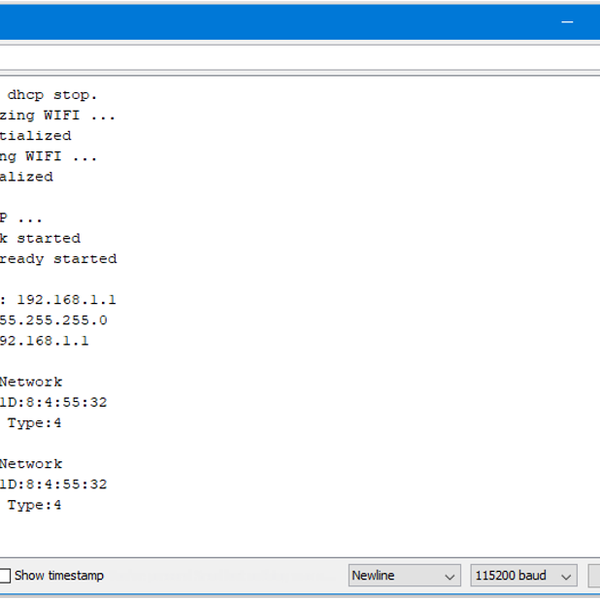Image resolution: width=600 pixels, height=600 pixels.
Task: Click the "92.168.1.1" gateway line
Action: (x=44, y=340)
